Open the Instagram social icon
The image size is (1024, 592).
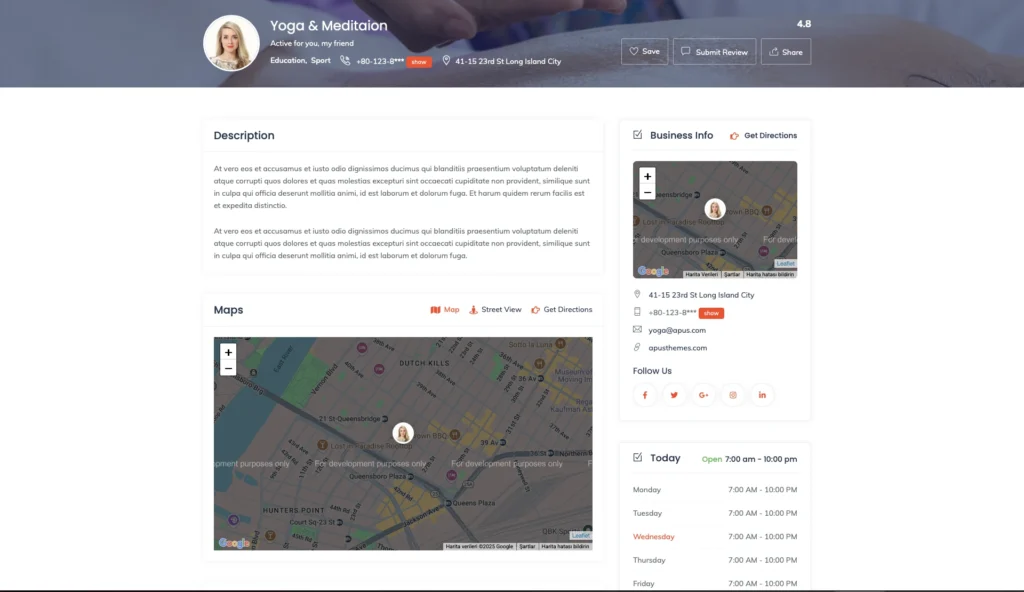(x=733, y=395)
